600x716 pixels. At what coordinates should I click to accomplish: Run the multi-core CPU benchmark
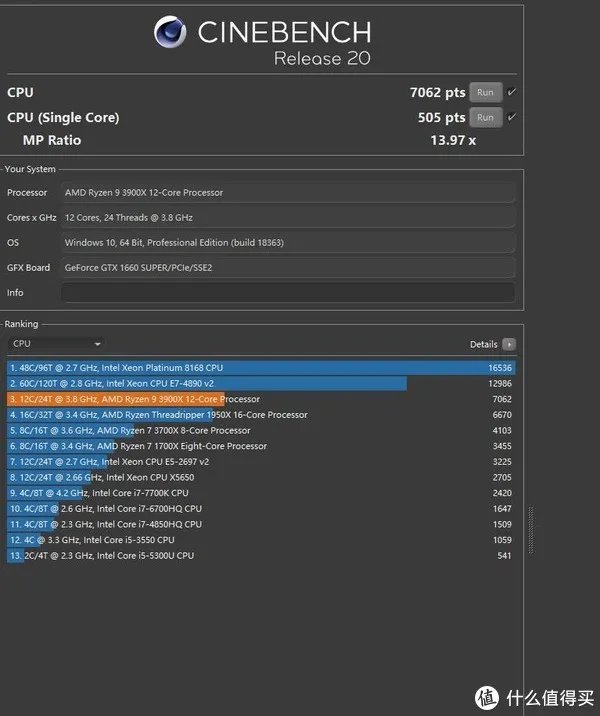[485, 92]
